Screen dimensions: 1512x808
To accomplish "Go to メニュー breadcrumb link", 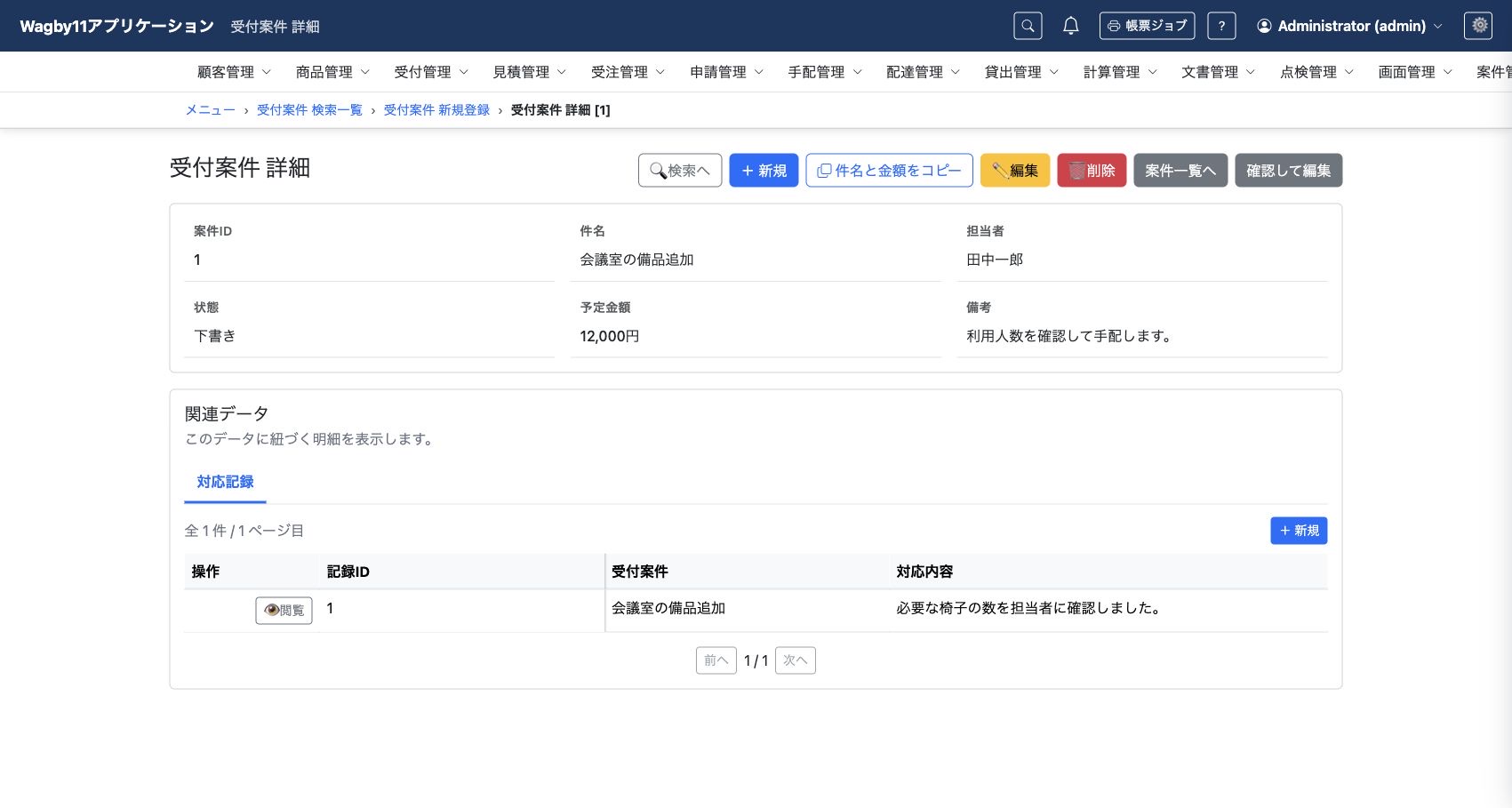I will pyautogui.click(x=210, y=110).
